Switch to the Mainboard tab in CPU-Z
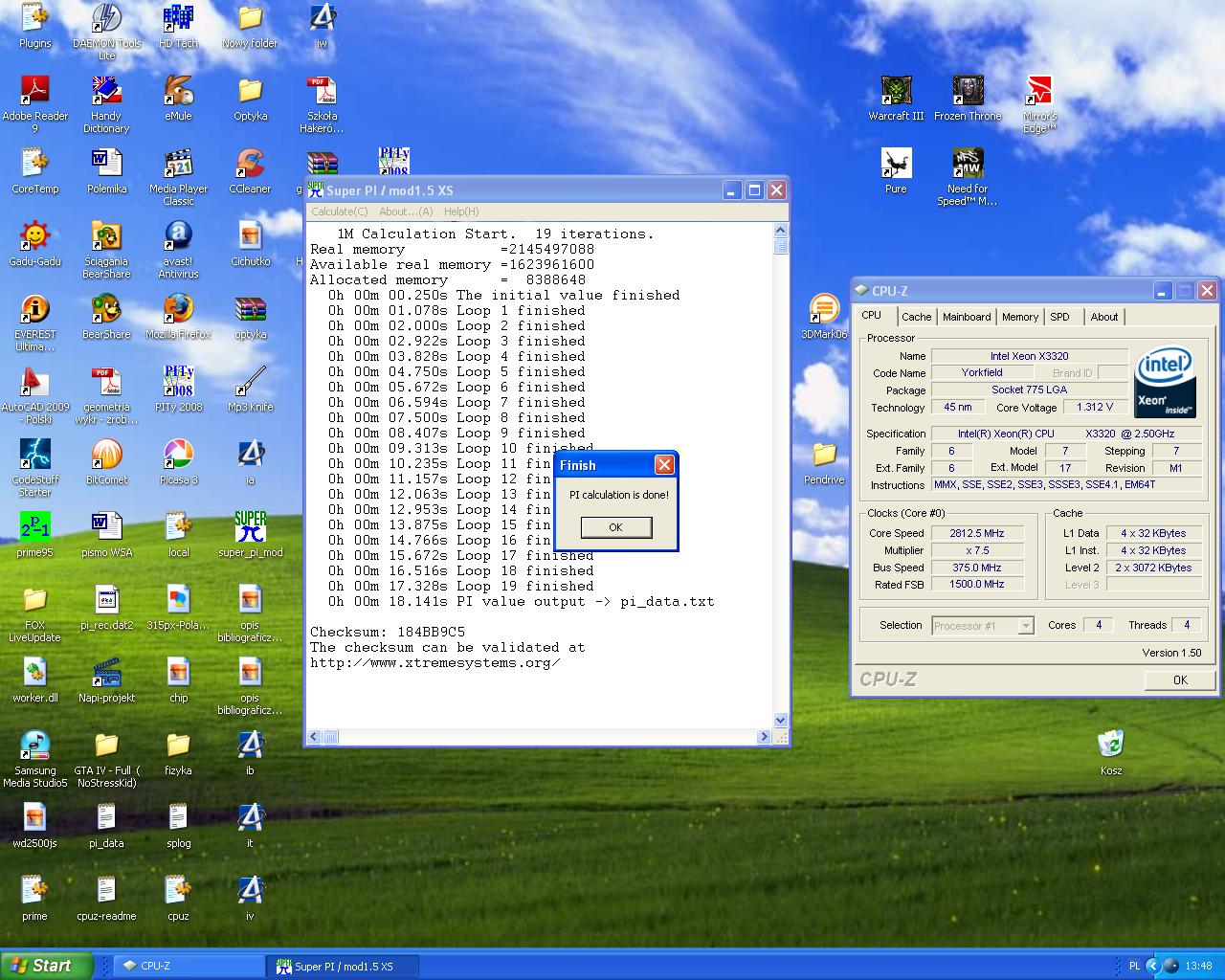This screenshot has height=980, width=1225. click(967, 317)
